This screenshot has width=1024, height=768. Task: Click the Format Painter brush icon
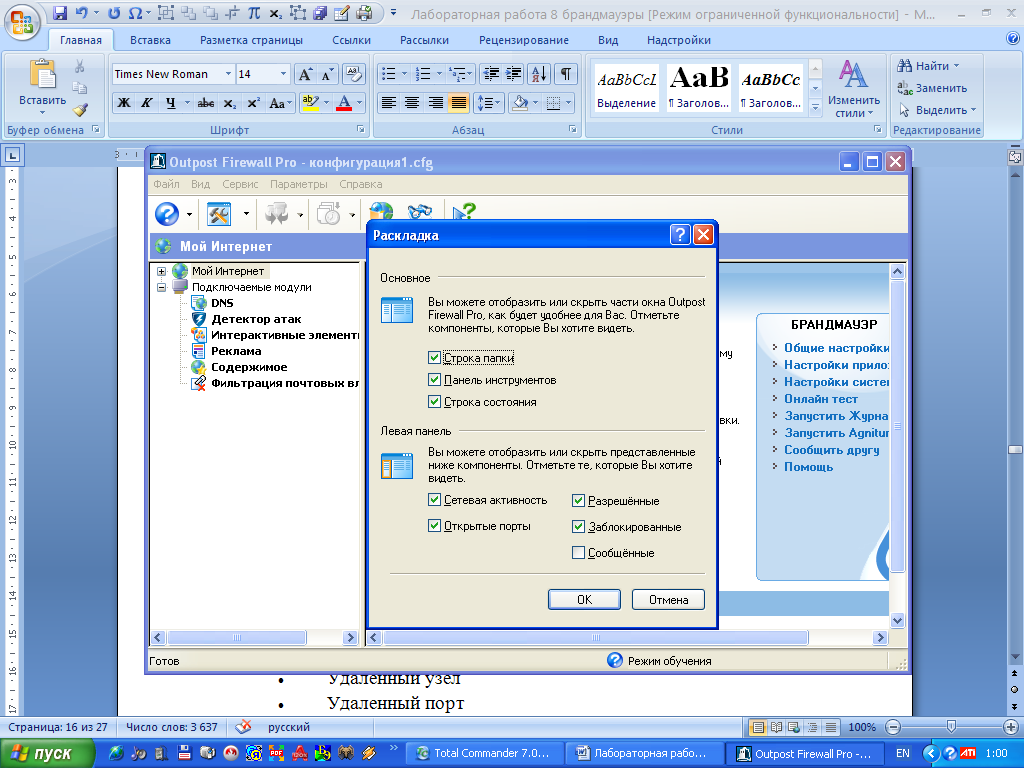(x=80, y=110)
